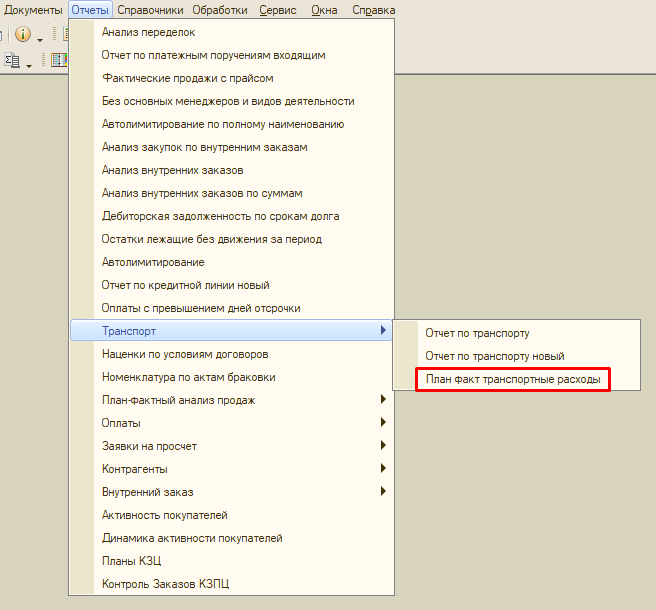656x610 pixels.
Task: Open Планы КЗЦ report
Action: point(231,561)
